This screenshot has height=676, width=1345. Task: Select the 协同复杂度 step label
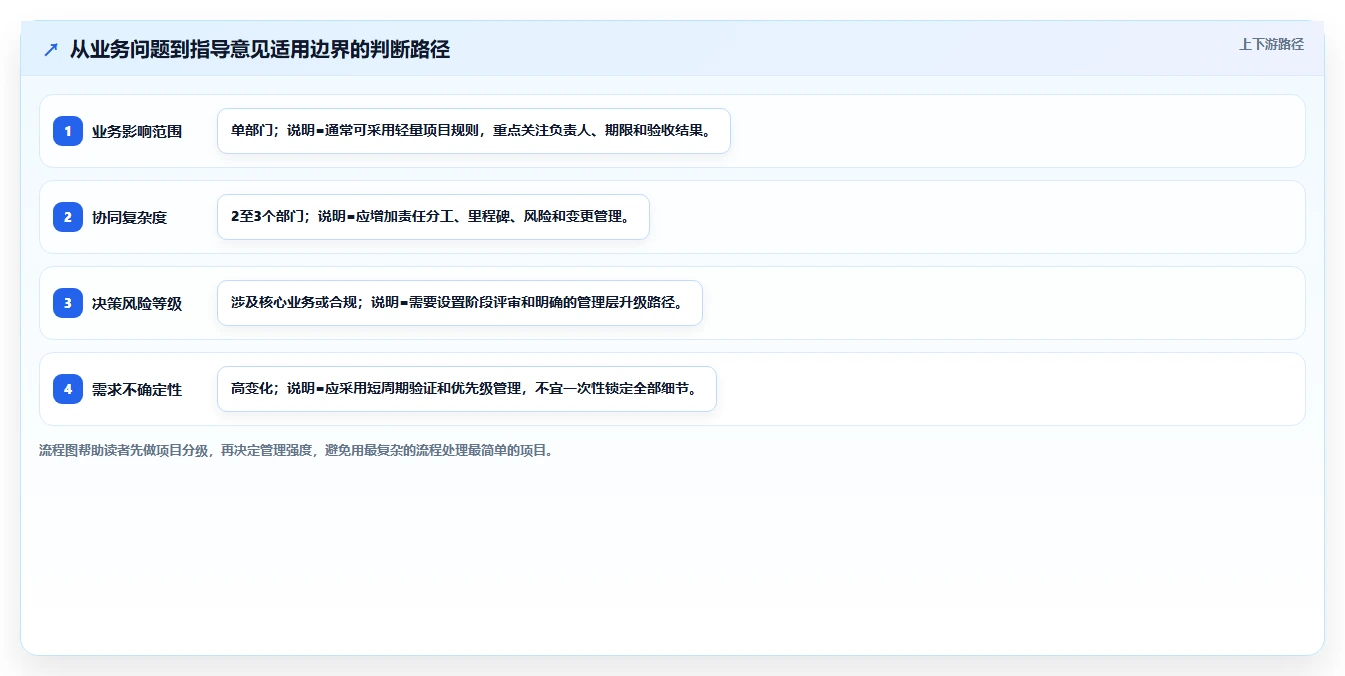pos(129,217)
